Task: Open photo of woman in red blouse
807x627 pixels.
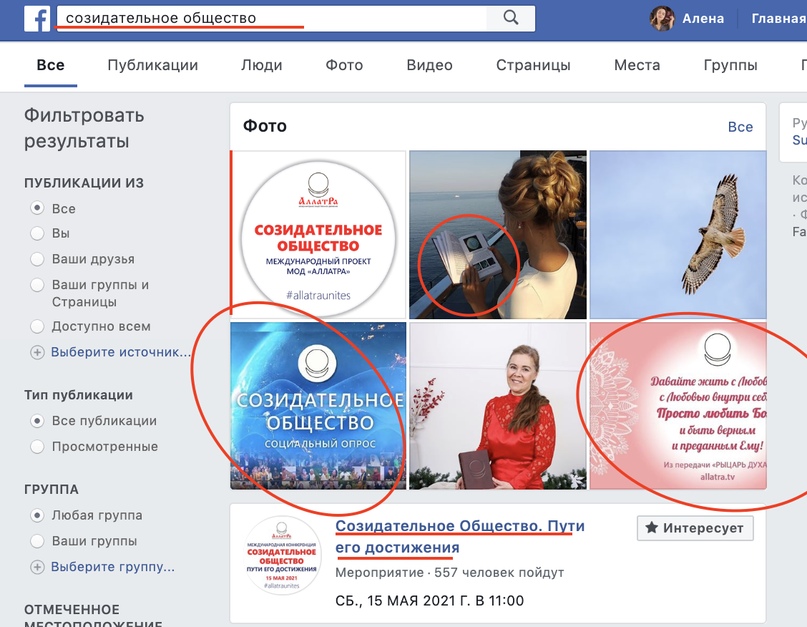Action: (x=498, y=406)
